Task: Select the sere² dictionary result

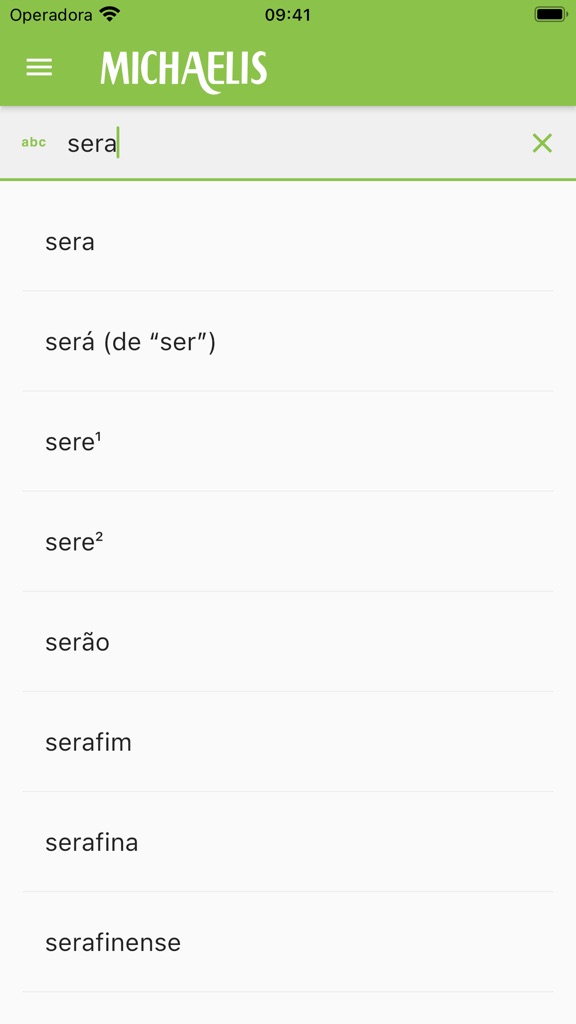Action: coord(75,541)
